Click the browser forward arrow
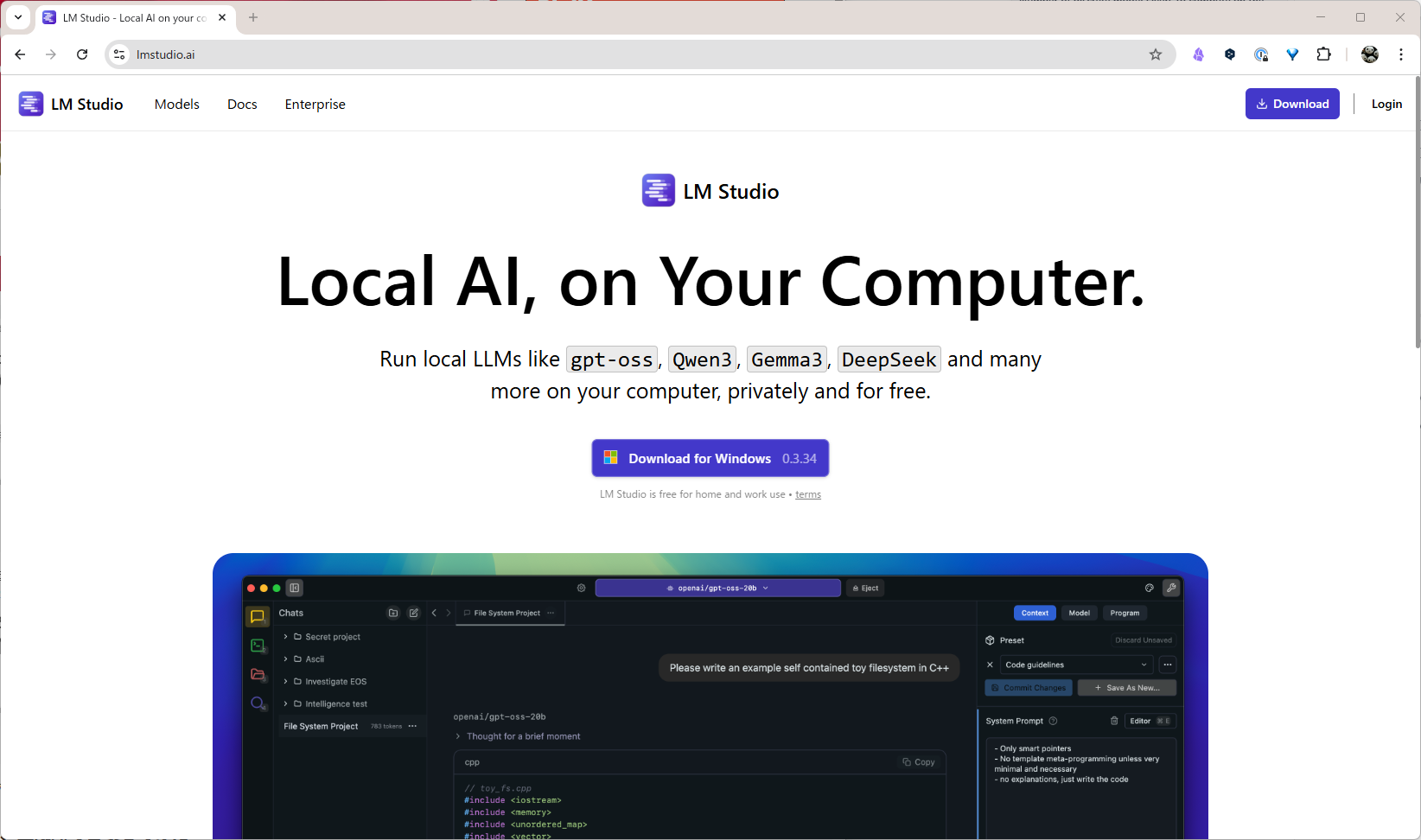1421x840 pixels. click(51, 54)
